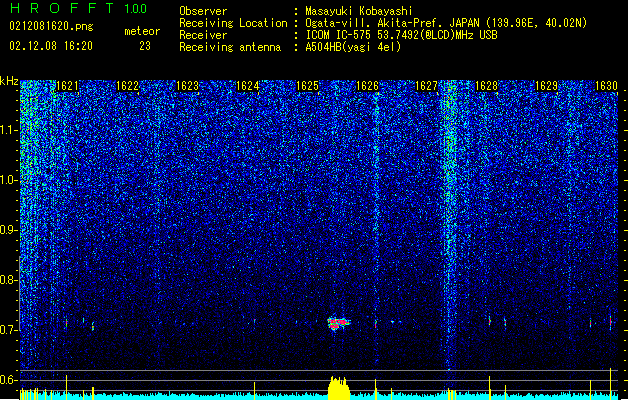Click the tallest yellow power spike below 1630

(x=611, y=384)
